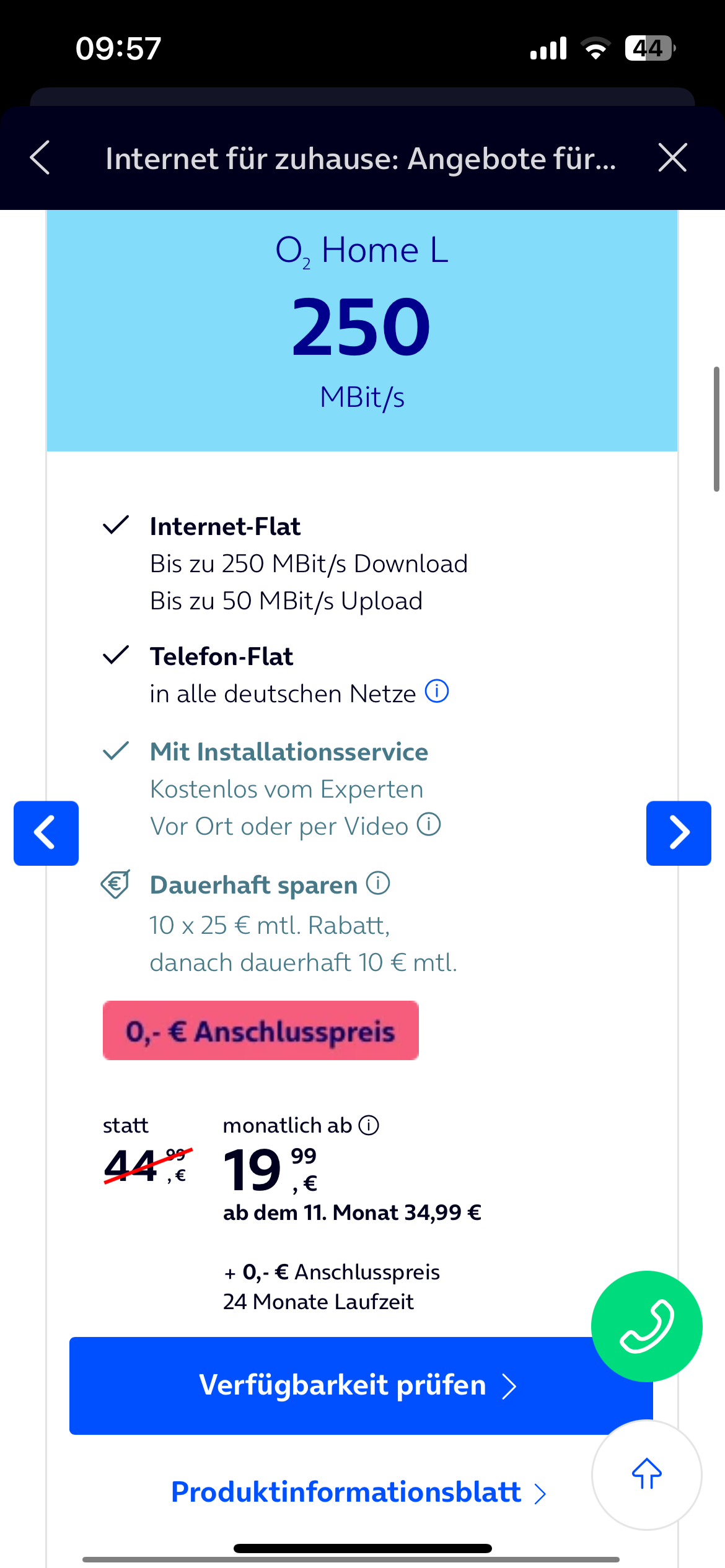Tap the text 'Bis zu 50 MBit/s Upload'
This screenshot has height=1568, width=725.
point(286,601)
